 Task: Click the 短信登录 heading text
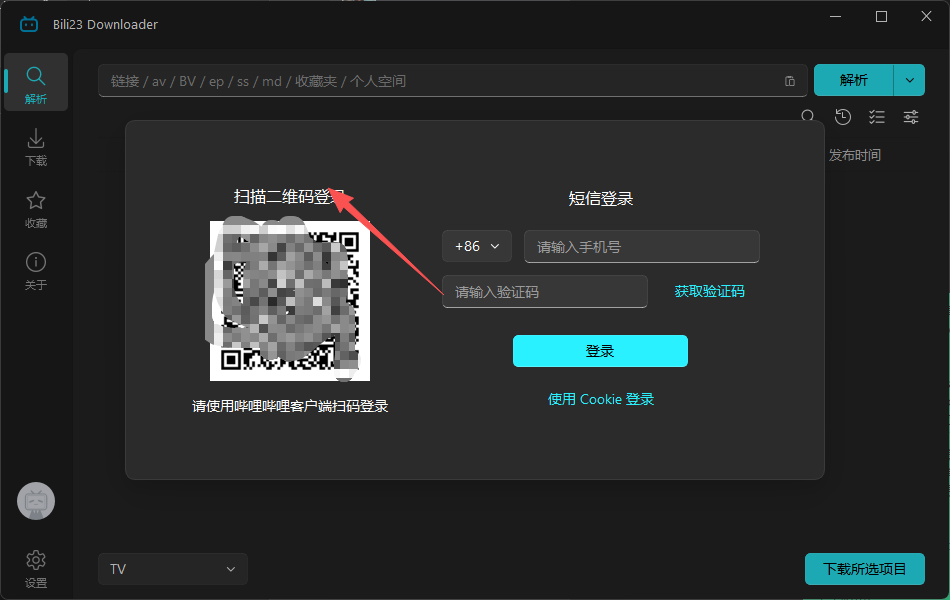click(x=600, y=199)
